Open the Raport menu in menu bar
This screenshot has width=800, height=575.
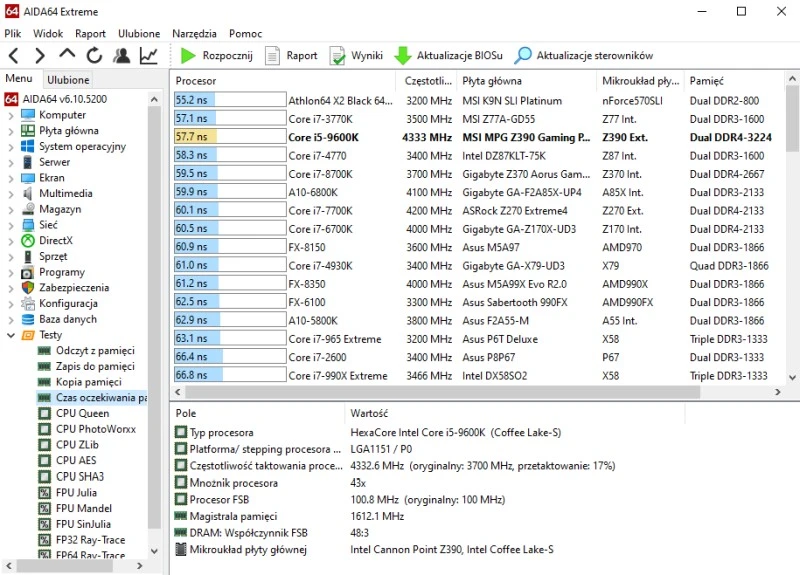click(90, 34)
